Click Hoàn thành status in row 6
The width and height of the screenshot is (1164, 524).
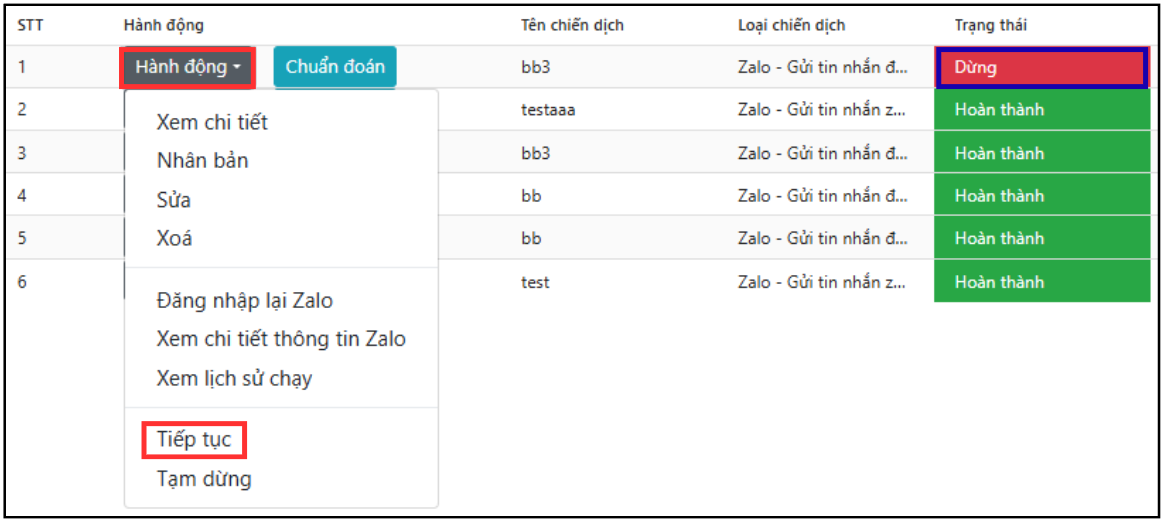[x=1041, y=282]
